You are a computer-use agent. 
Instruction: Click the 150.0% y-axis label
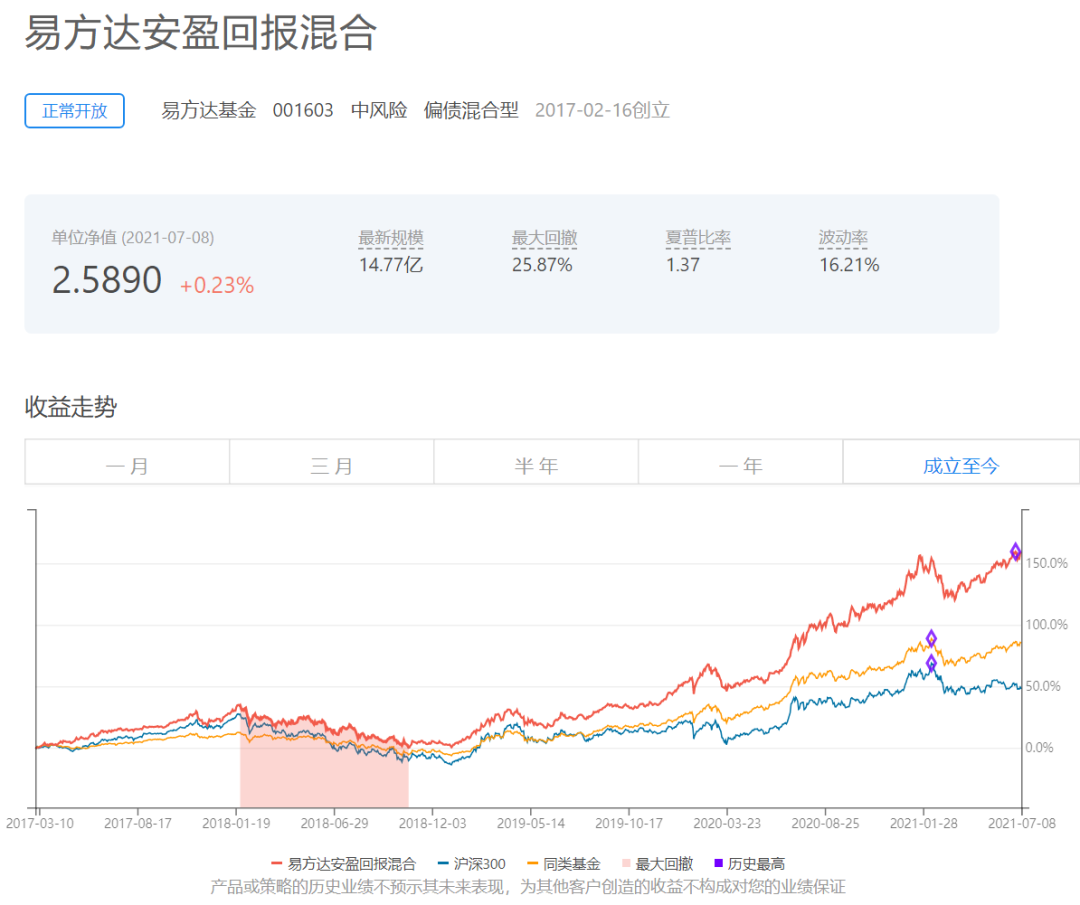tap(1047, 563)
